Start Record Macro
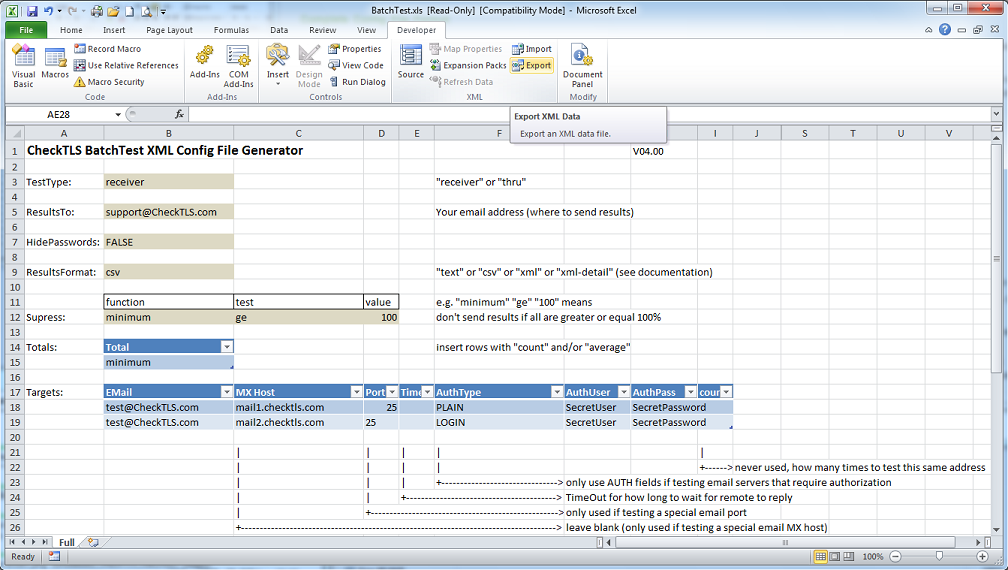 [107, 49]
